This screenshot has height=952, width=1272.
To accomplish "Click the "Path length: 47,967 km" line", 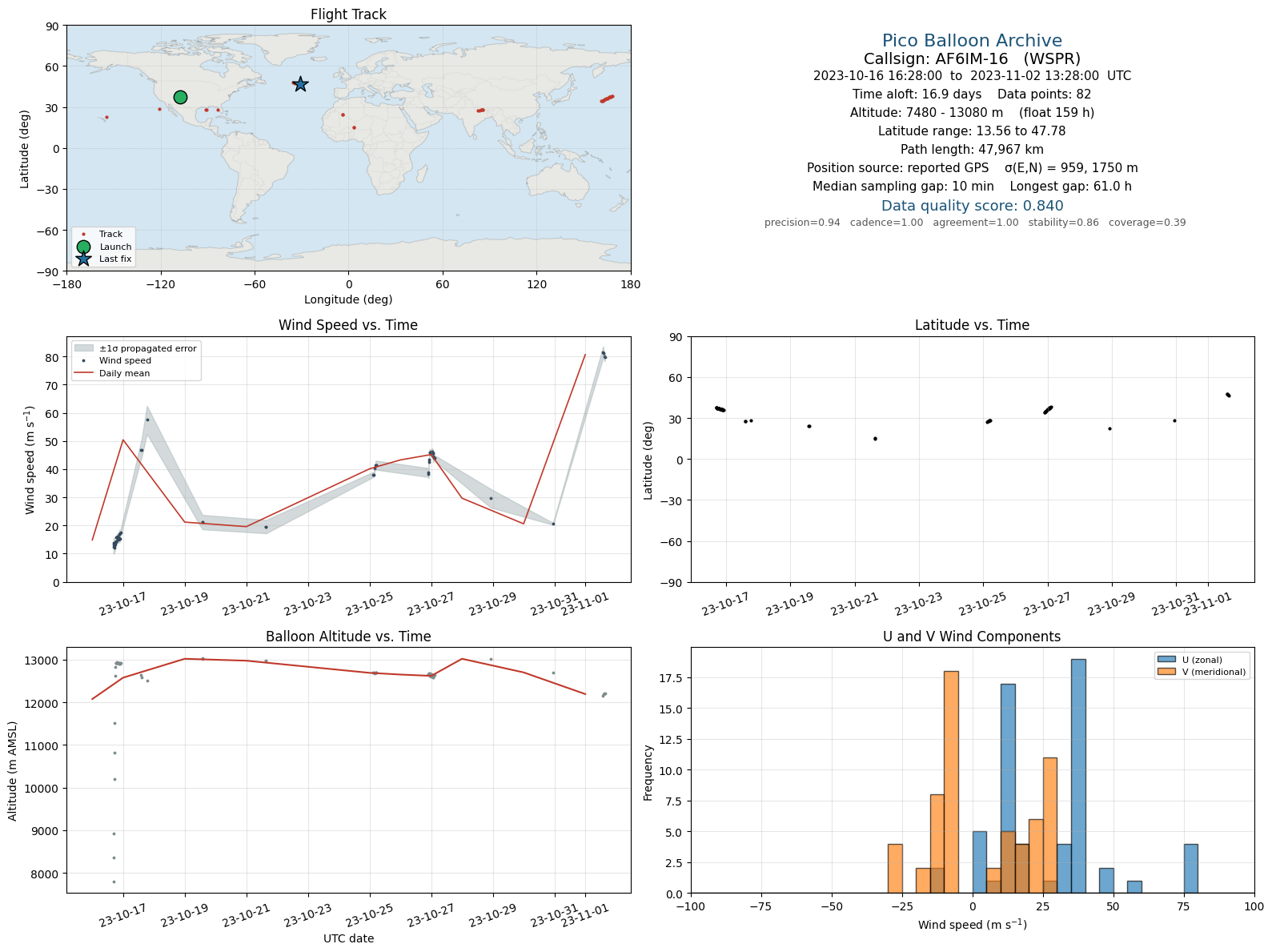I will click(x=972, y=150).
